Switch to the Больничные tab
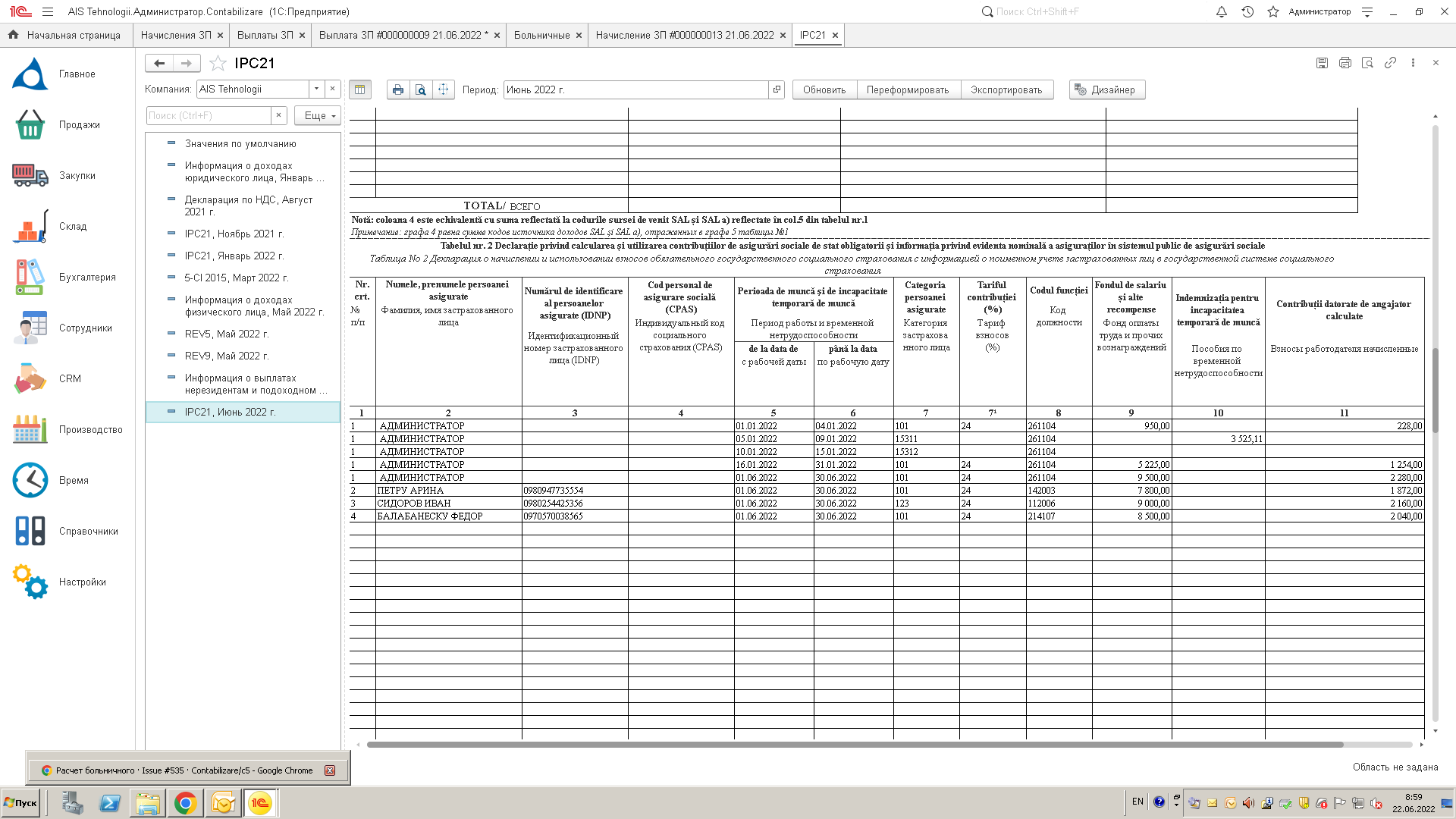The width and height of the screenshot is (1456, 819). pyautogui.click(x=541, y=36)
